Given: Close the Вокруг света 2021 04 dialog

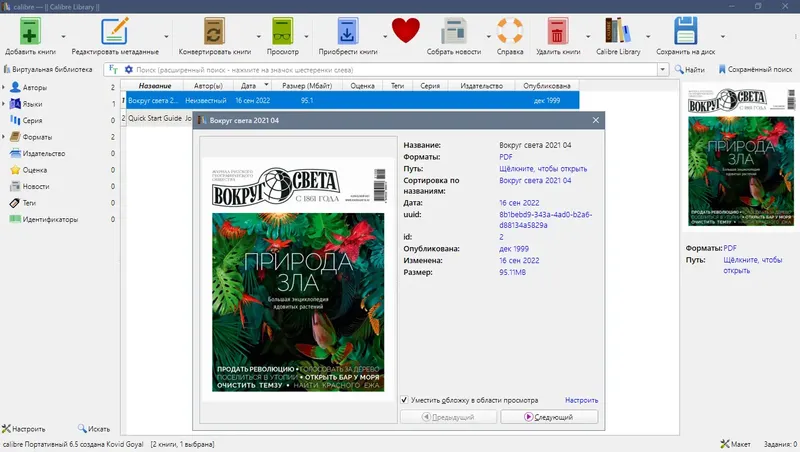Looking at the screenshot, I should click(595, 120).
